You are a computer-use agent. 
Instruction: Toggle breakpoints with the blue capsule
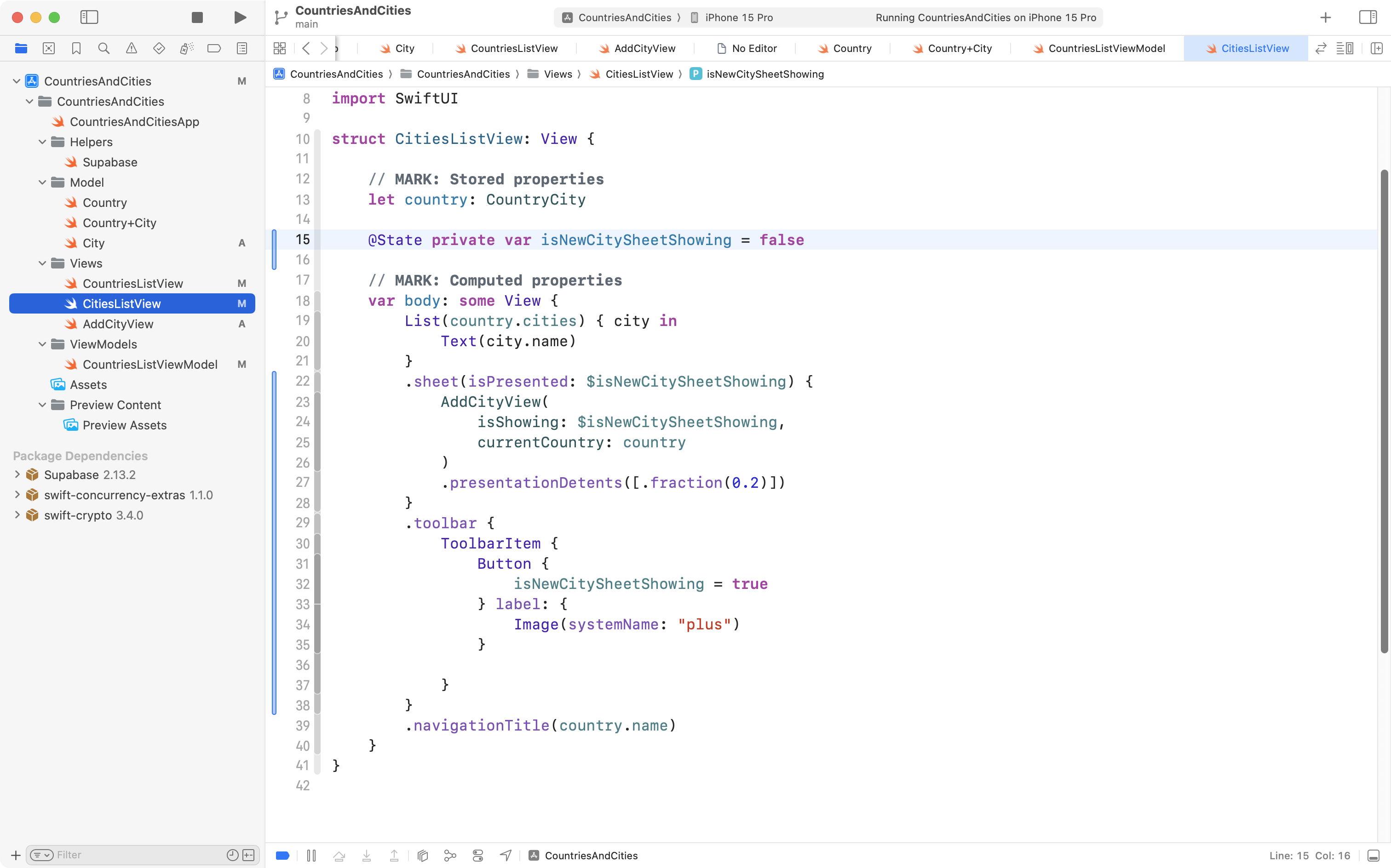click(282, 855)
